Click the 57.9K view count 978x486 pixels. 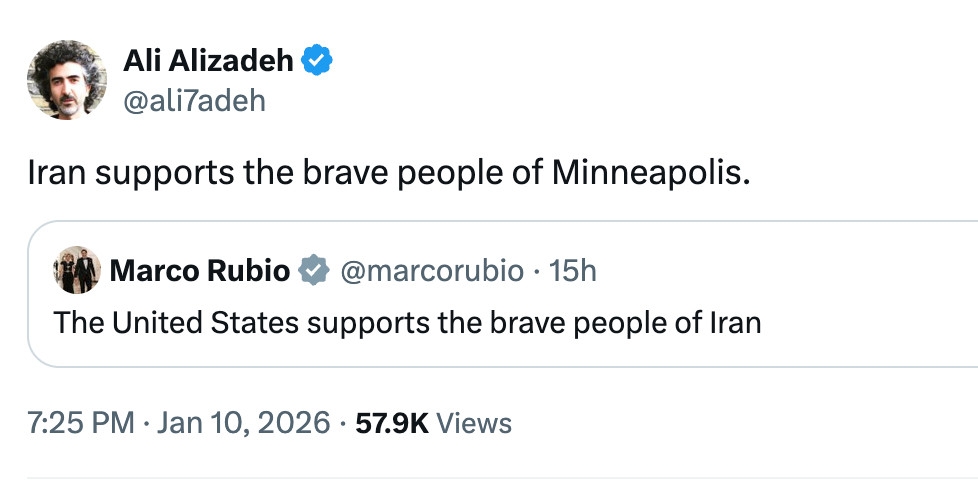(392, 423)
